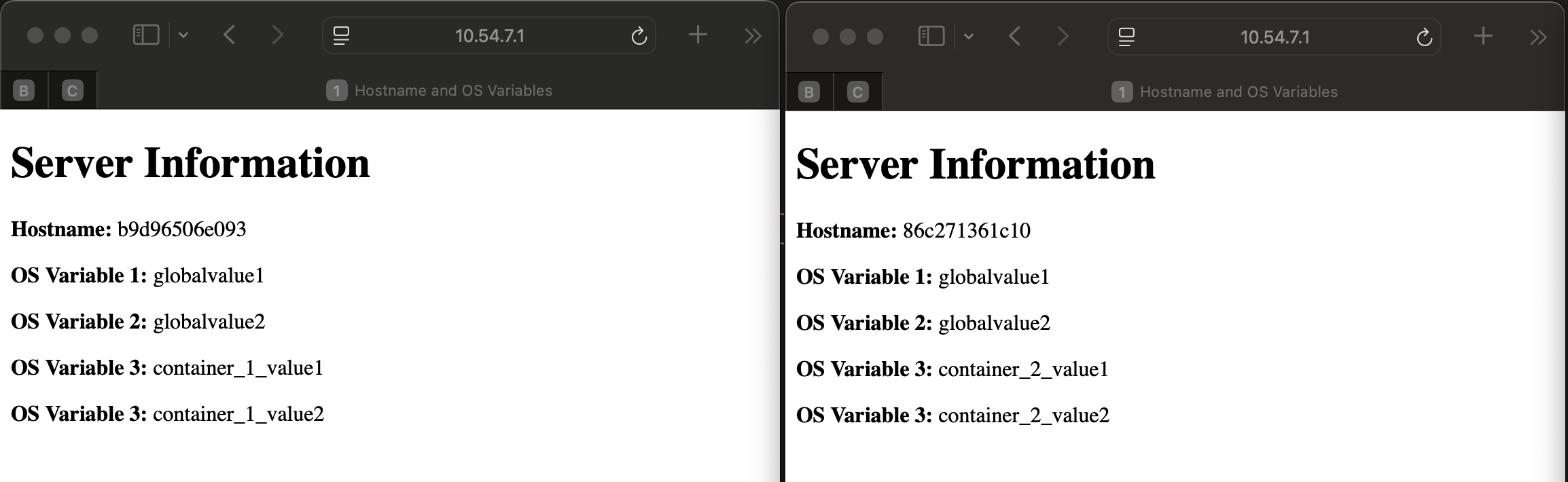Image resolution: width=1568 pixels, height=482 pixels.
Task: Select pinned tab B in left window
Action: click(x=24, y=90)
